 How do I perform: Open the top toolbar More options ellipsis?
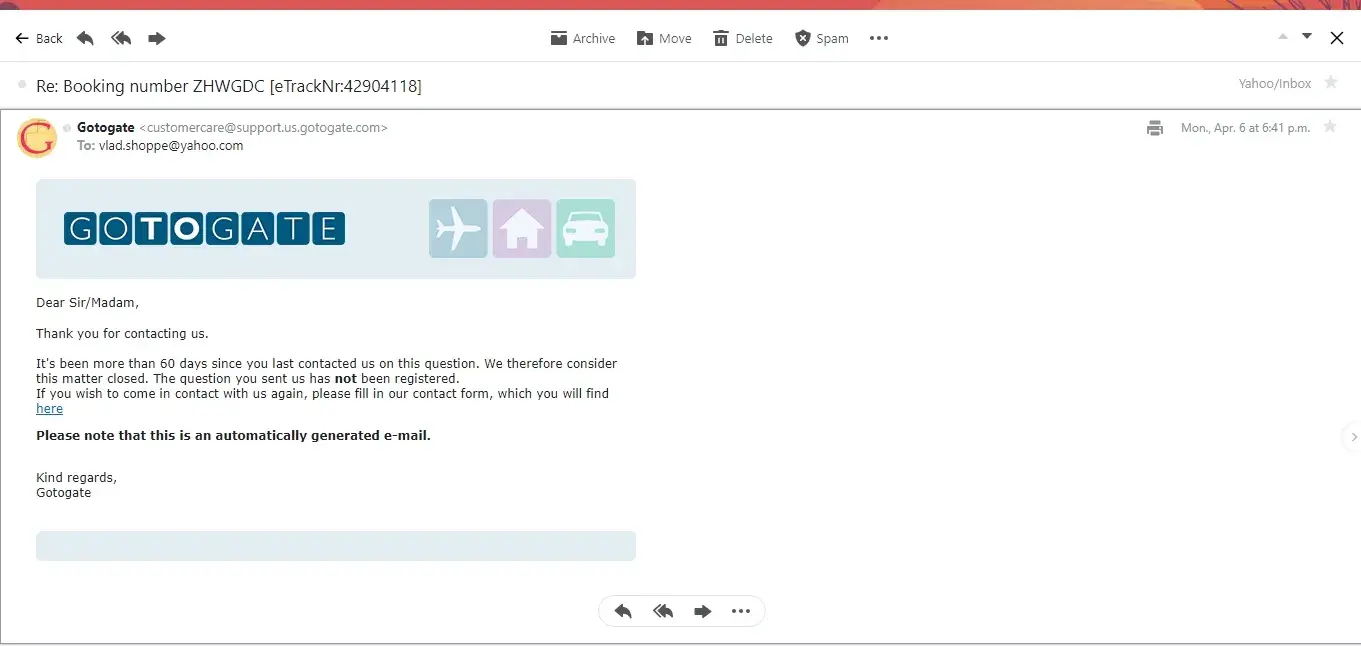pos(879,38)
